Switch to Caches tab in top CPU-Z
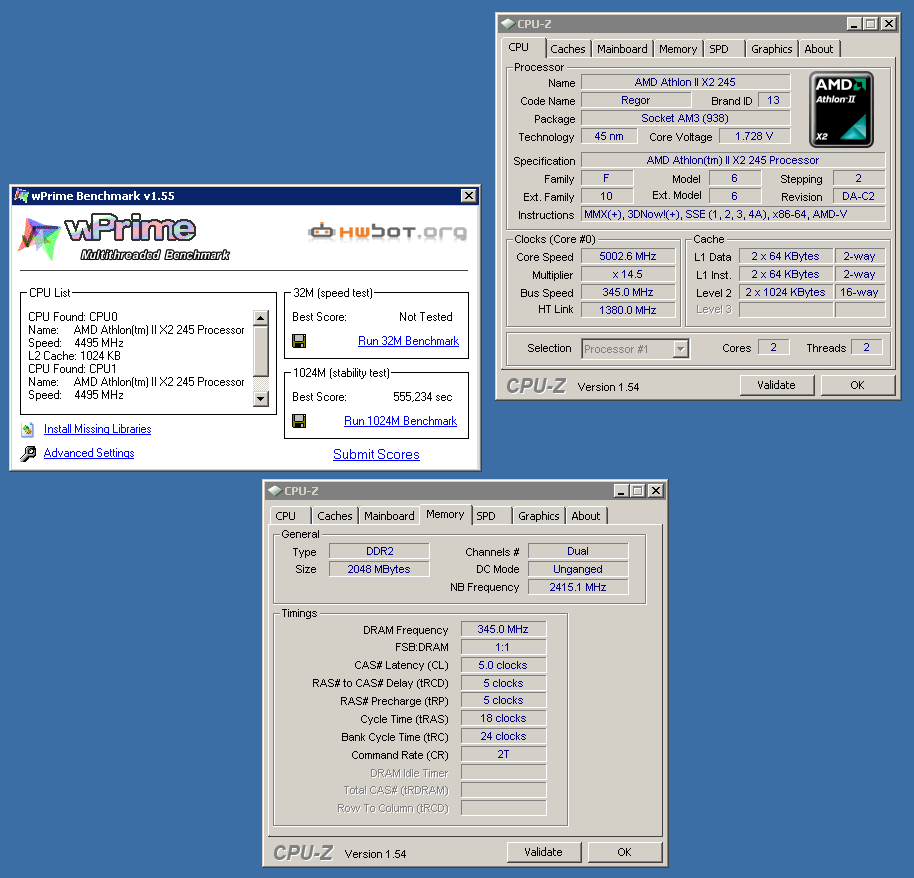The width and height of the screenshot is (914, 878). click(x=567, y=49)
